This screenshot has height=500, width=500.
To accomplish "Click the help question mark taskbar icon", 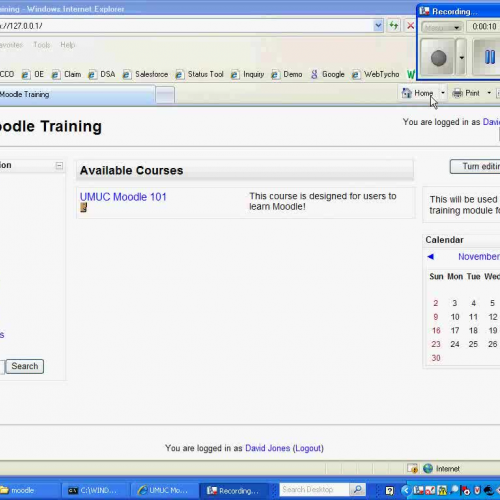I will (x=389, y=490).
